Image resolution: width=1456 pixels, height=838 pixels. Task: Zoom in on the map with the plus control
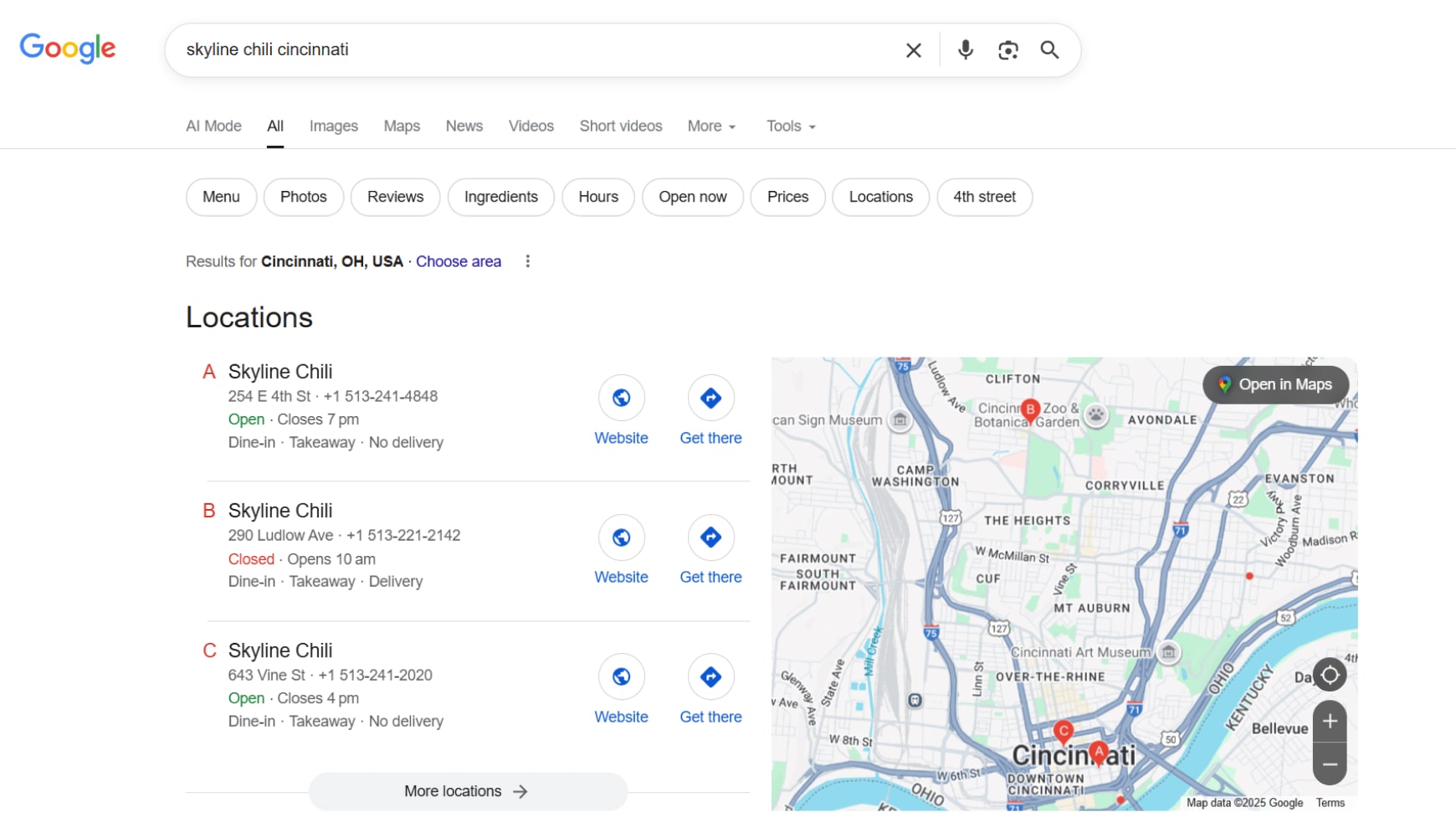(1330, 721)
